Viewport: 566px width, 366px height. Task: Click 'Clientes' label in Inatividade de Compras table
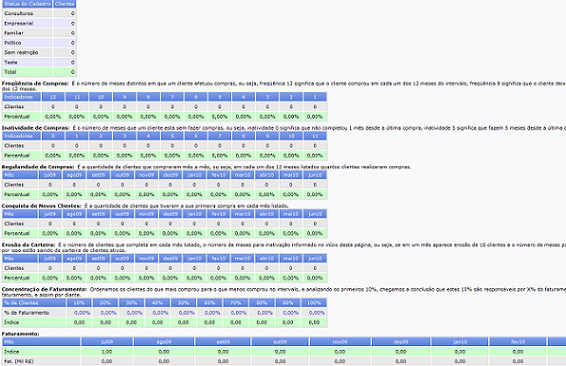pyautogui.click(x=14, y=145)
